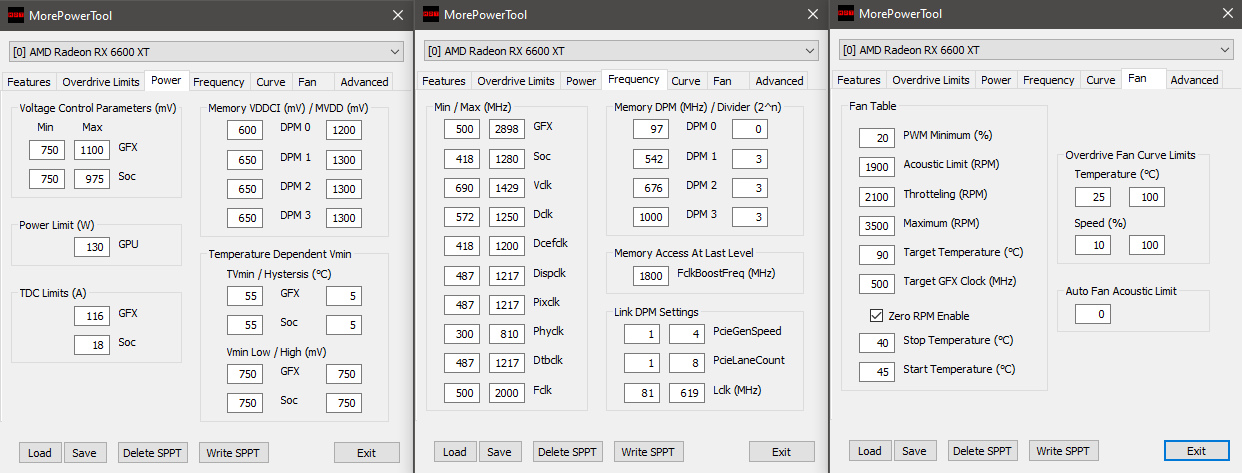This screenshot has width=1242, height=473.
Task: Open Overdrive Limits tab in left window
Action: (101, 82)
